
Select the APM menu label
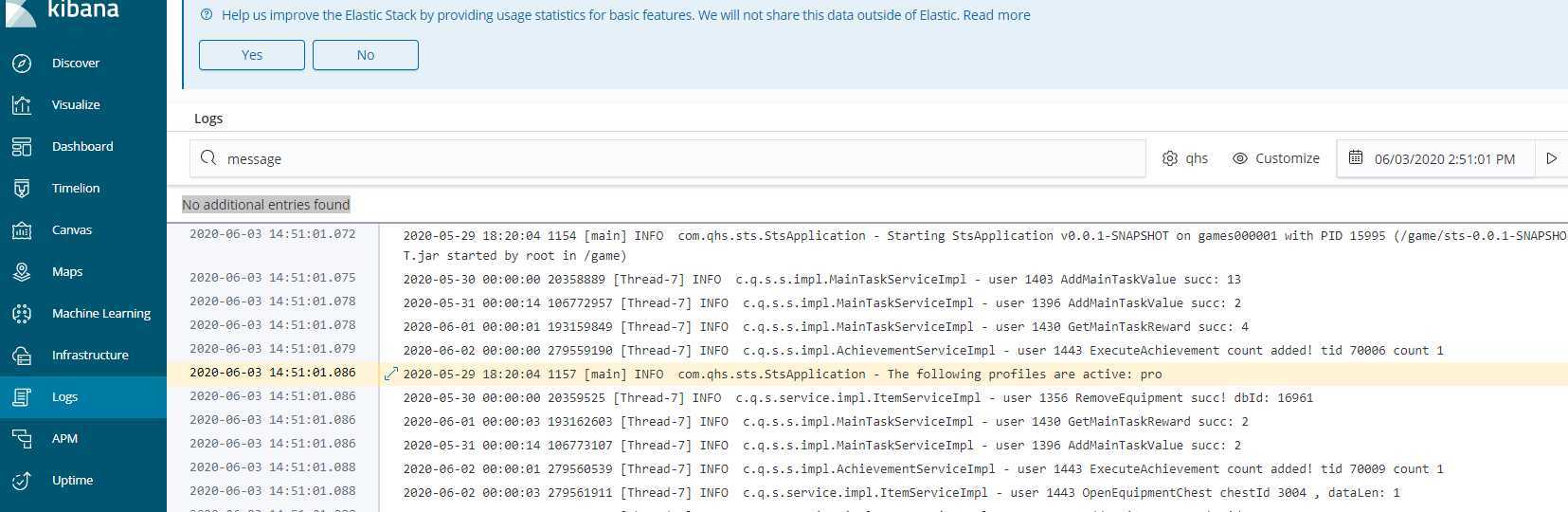(64, 438)
